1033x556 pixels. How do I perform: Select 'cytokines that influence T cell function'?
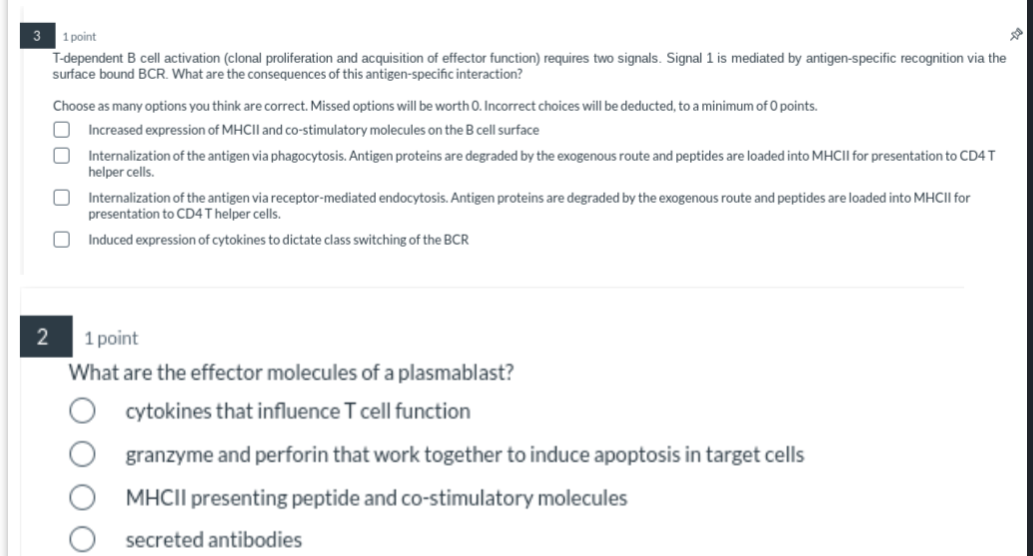tap(82, 410)
